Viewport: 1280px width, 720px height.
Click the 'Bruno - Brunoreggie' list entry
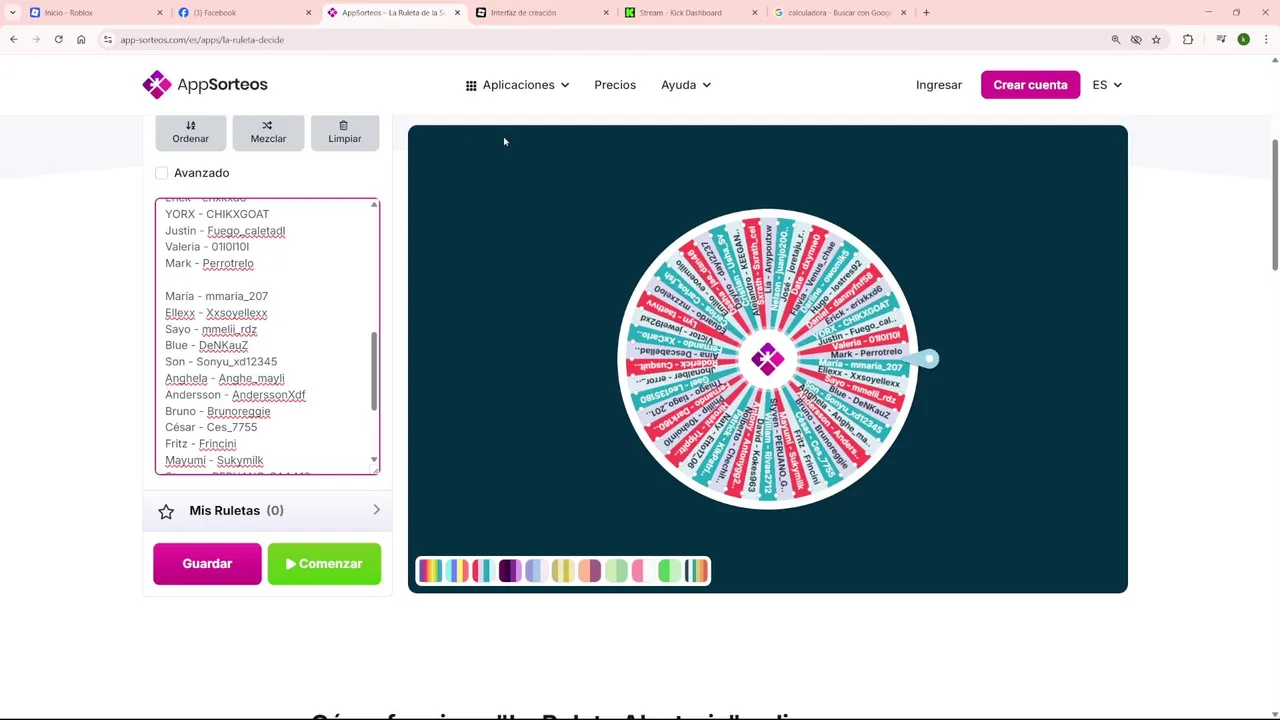pos(217,411)
